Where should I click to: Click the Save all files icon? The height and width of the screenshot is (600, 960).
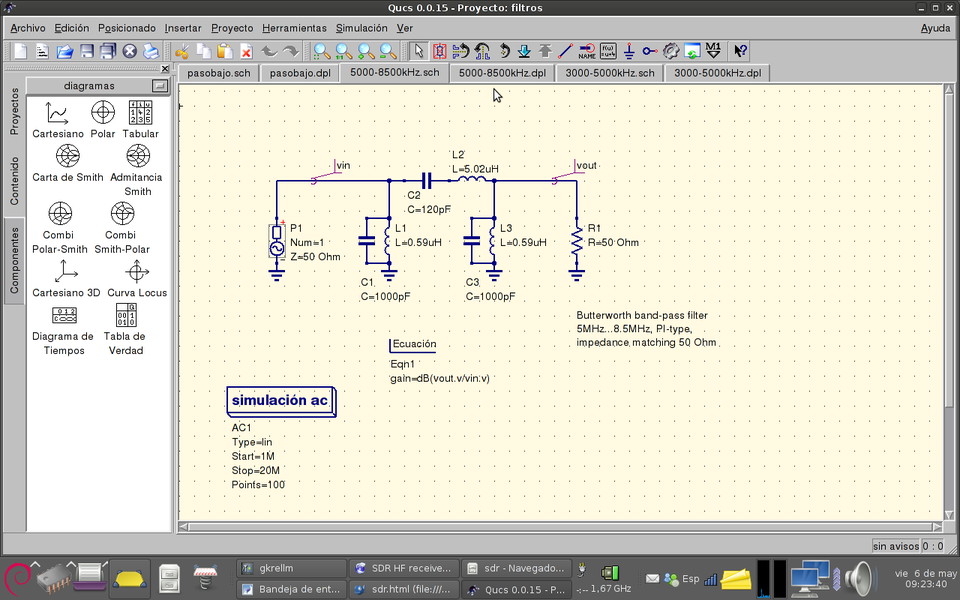click(x=108, y=51)
